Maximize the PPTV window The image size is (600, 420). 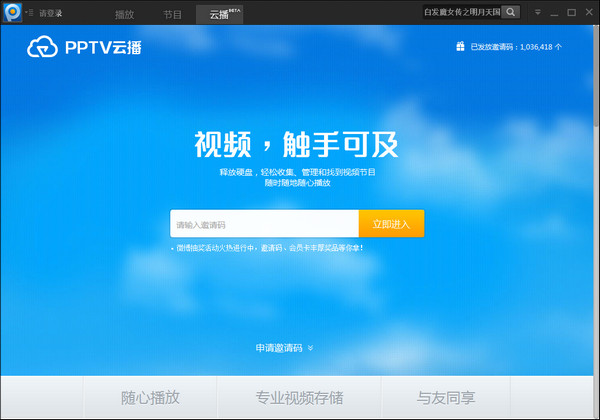571,13
